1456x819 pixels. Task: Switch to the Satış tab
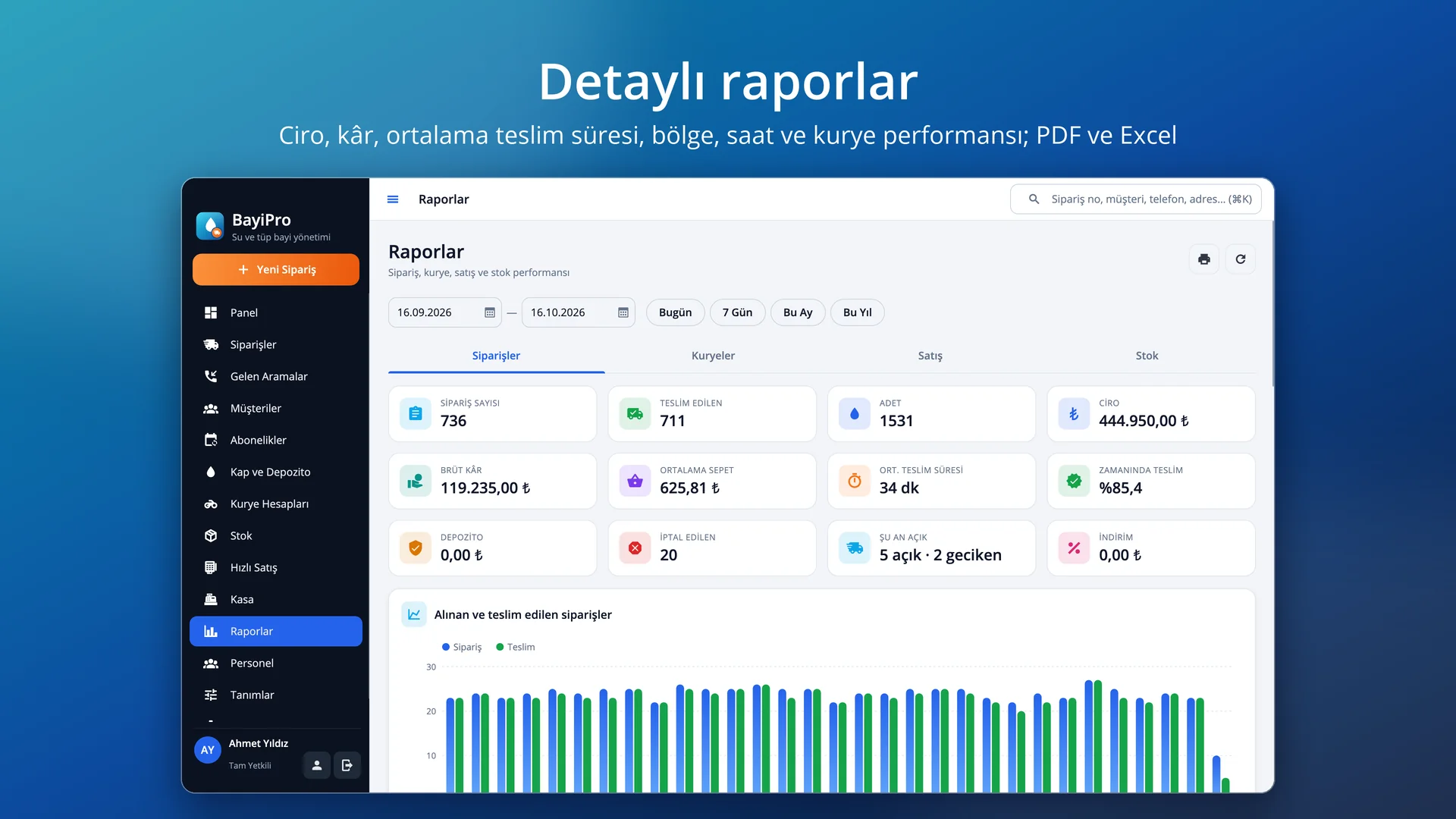pos(930,356)
